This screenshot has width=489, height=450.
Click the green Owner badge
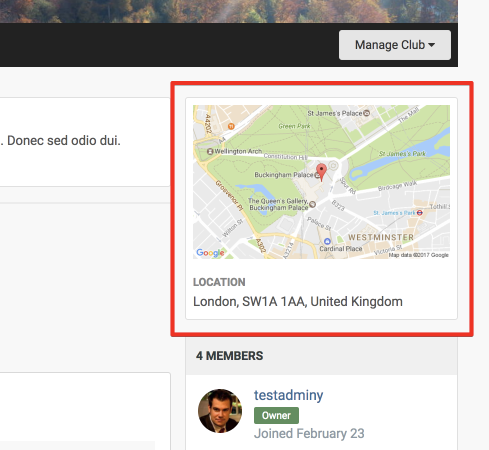[x=276, y=415]
